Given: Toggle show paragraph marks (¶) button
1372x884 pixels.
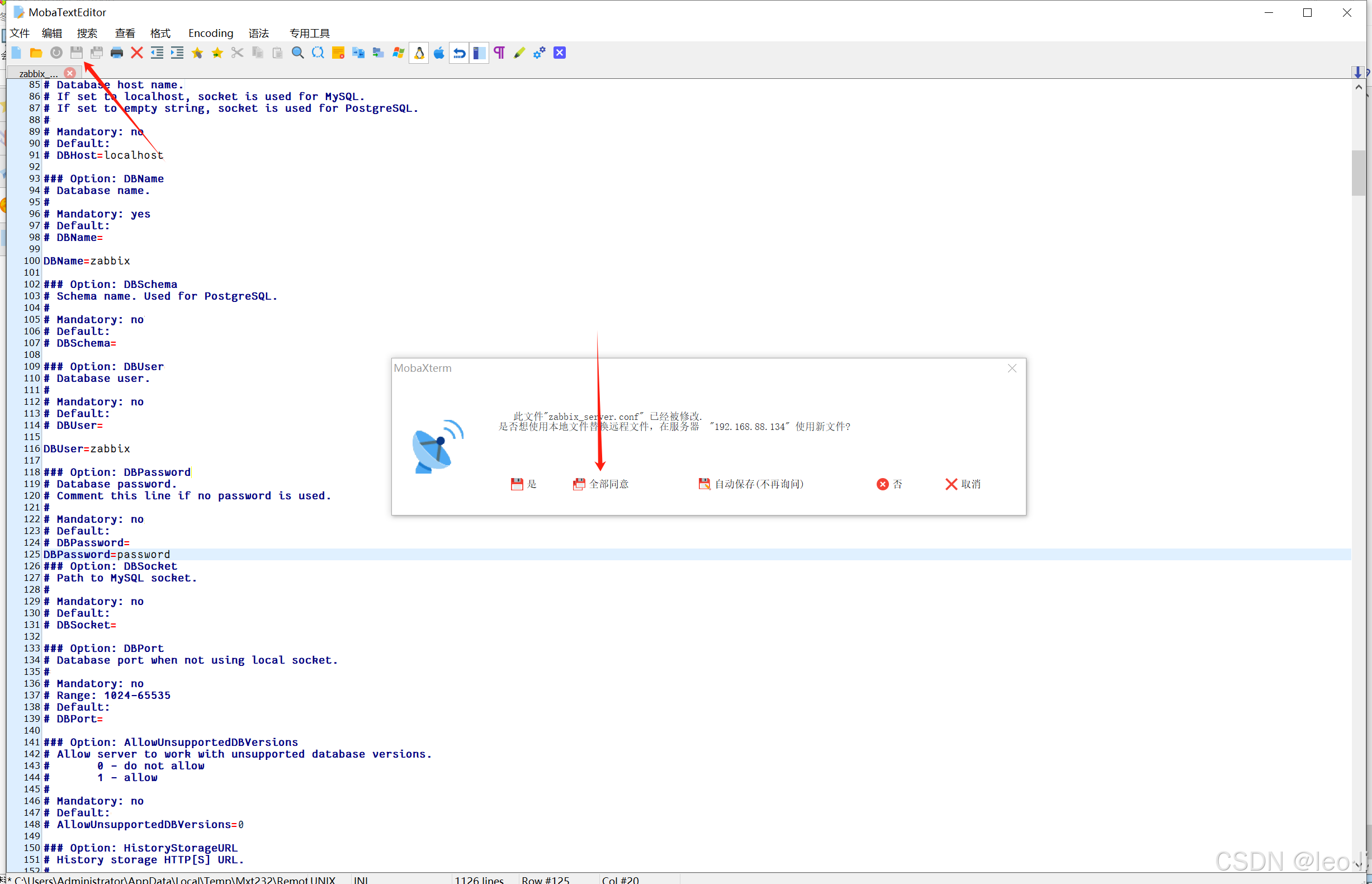Looking at the screenshot, I should (x=499, y=53).
